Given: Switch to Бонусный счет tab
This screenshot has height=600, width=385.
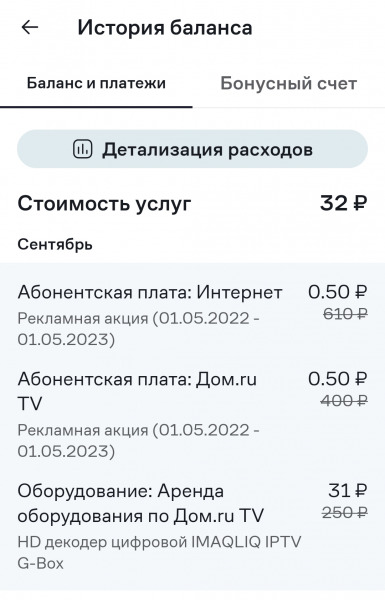Looking at the screenshot, I should point(289,83).
